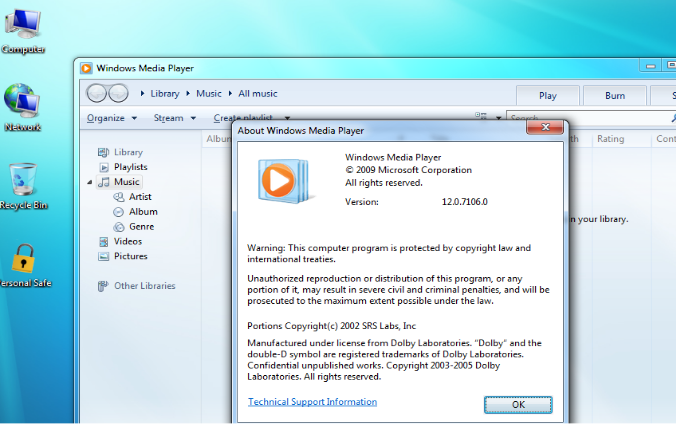
Task: Click the OK button in About dialog
Action: (x=518, y=404)
